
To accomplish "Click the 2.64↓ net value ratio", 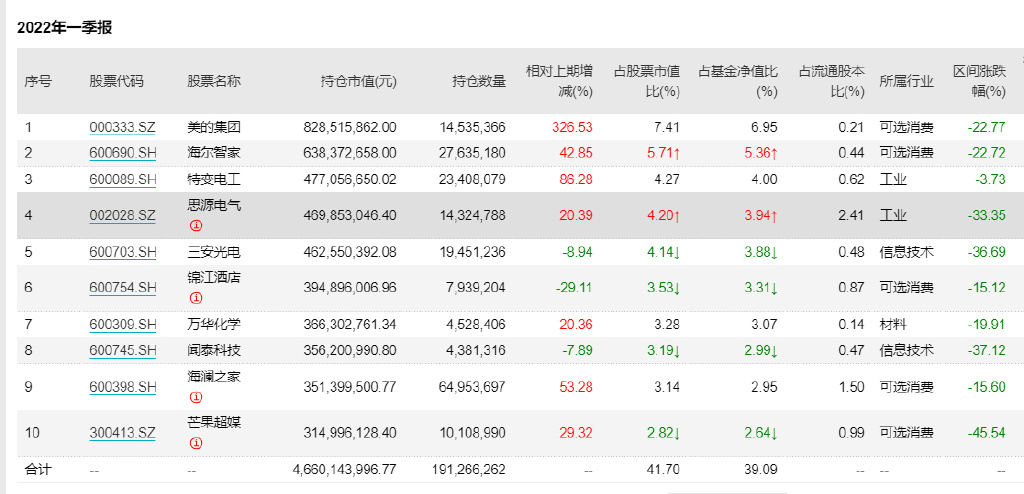I will click(761, 433).
